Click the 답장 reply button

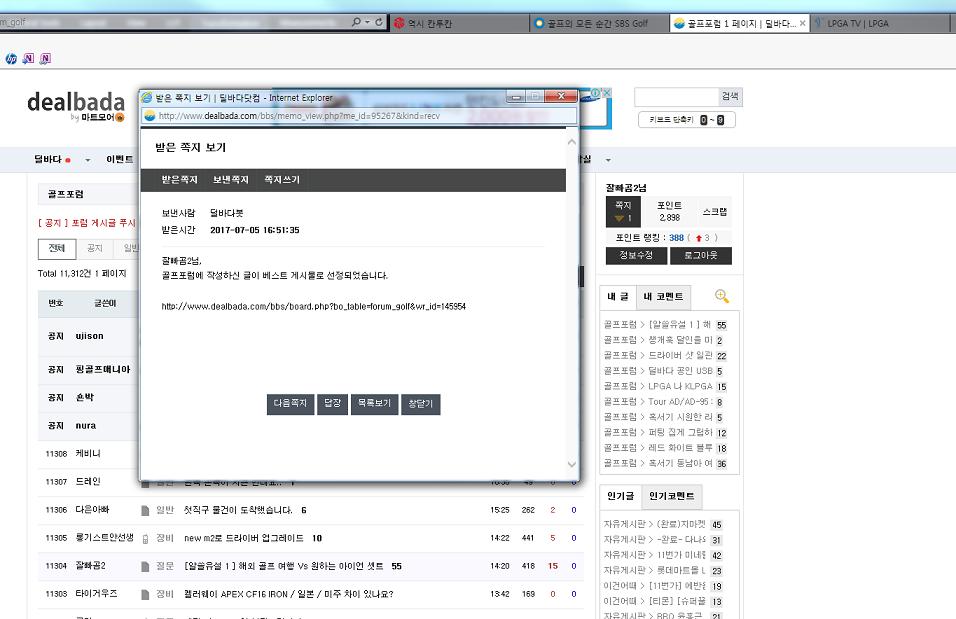point(332,404)
